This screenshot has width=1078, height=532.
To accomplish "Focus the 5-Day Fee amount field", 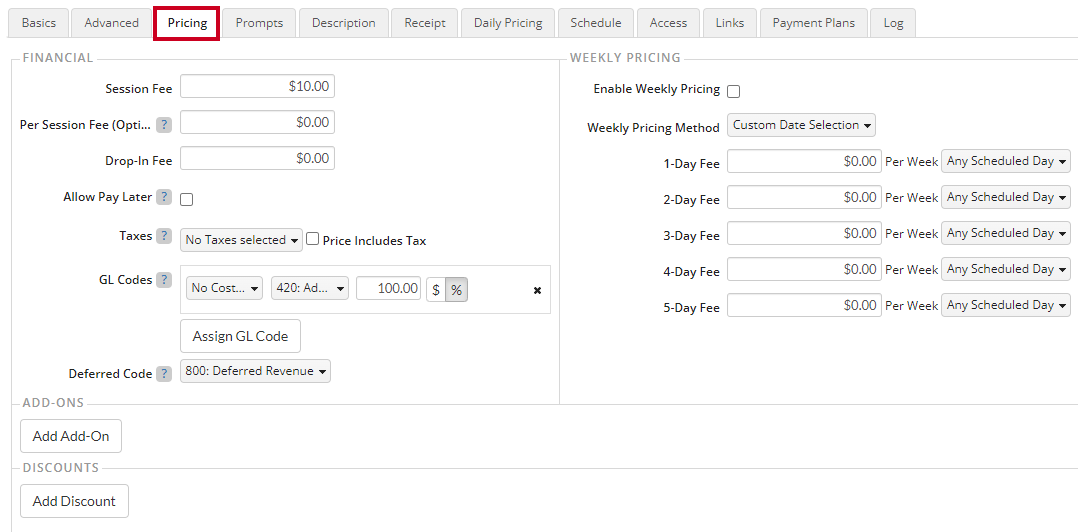I will [x=804, y=305].
